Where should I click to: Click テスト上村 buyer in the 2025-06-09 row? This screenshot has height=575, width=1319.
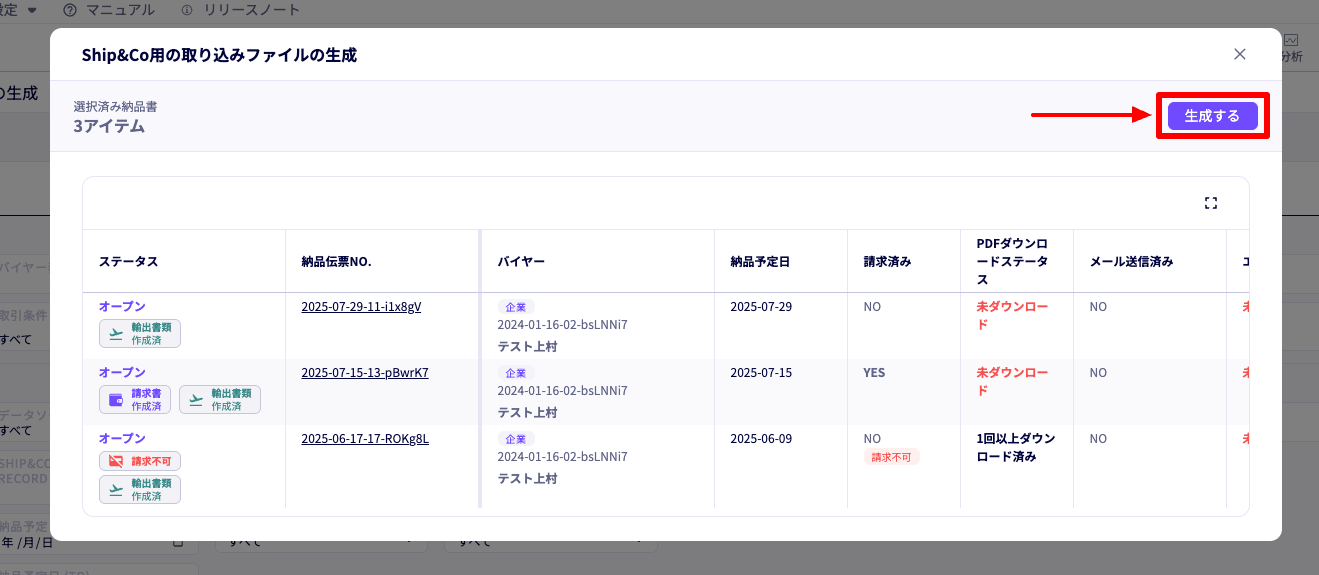pos(527,478)
